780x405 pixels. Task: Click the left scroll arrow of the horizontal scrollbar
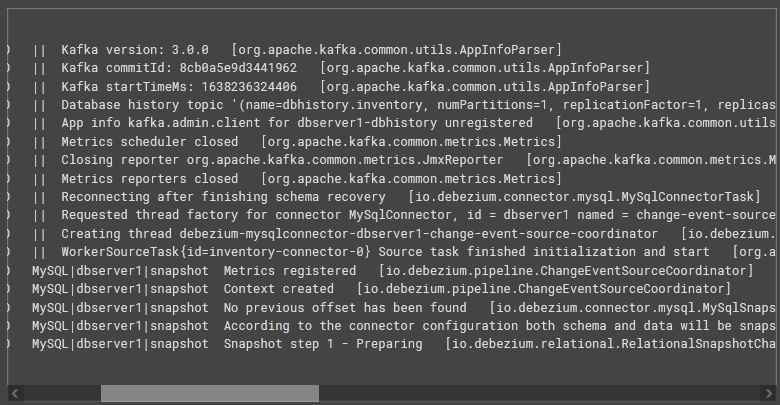click(15, 394)
